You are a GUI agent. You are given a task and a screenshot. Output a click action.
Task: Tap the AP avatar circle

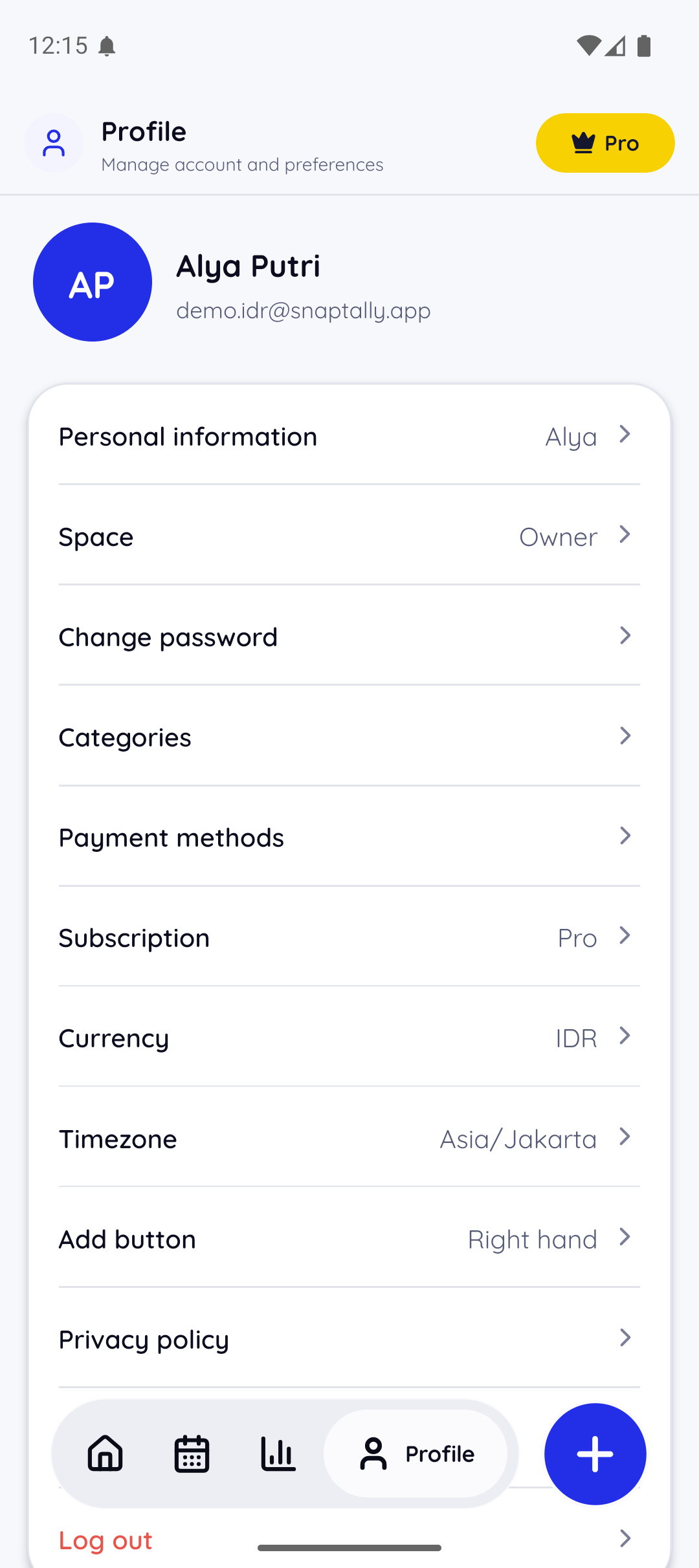[x=93, y=282]
